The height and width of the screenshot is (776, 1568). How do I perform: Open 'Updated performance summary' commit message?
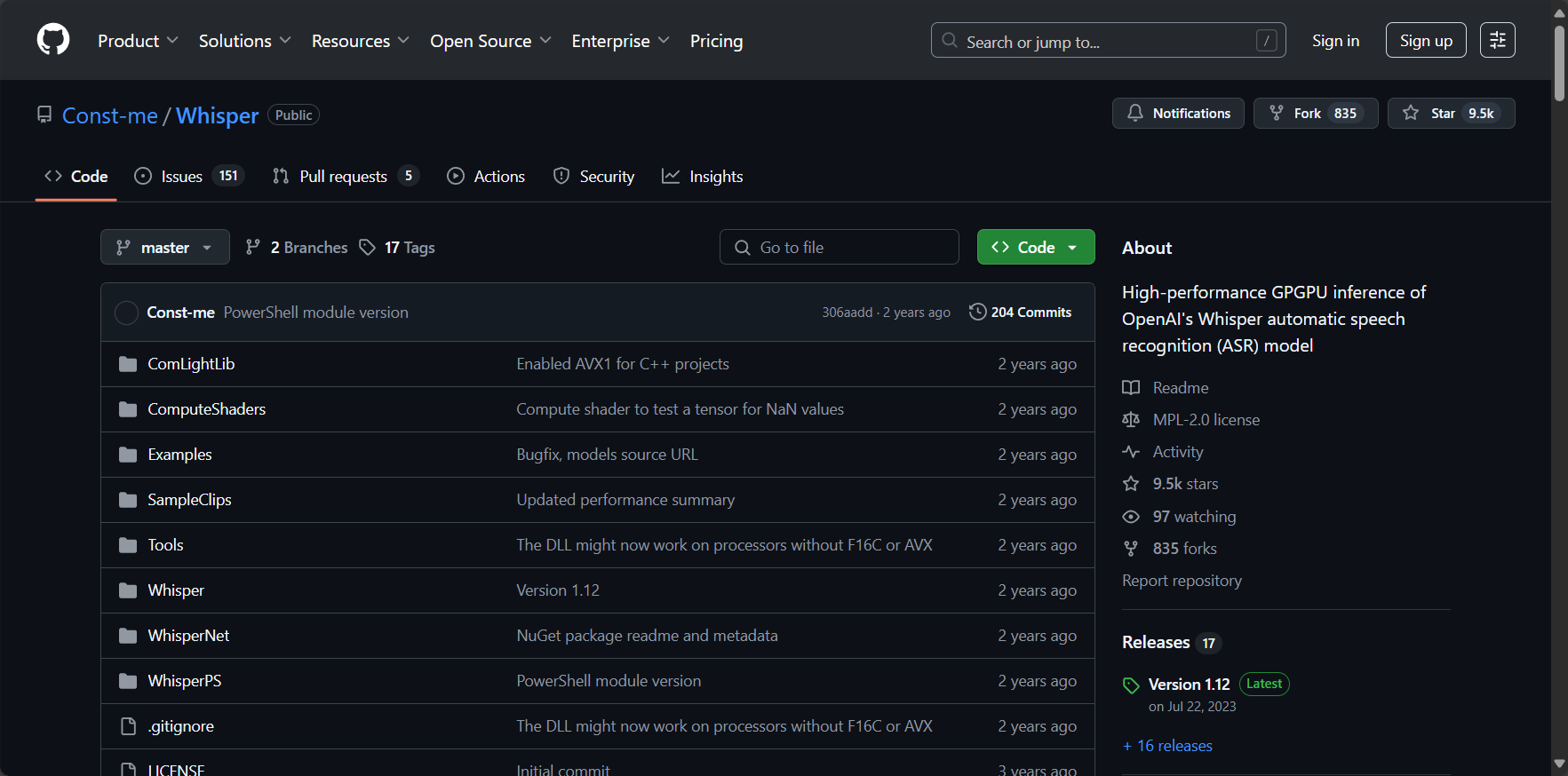[625, 500]
